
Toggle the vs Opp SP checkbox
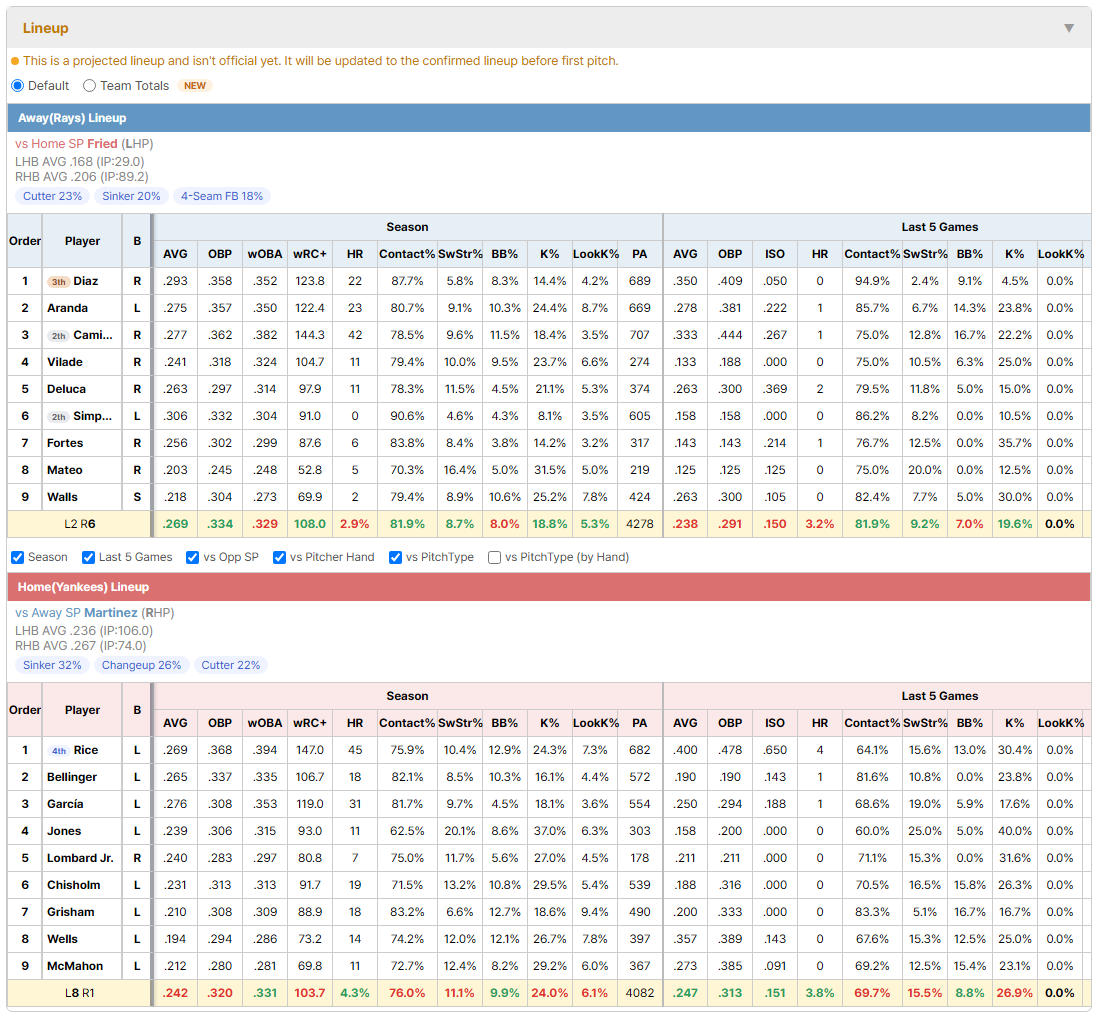tap(193, 557)
